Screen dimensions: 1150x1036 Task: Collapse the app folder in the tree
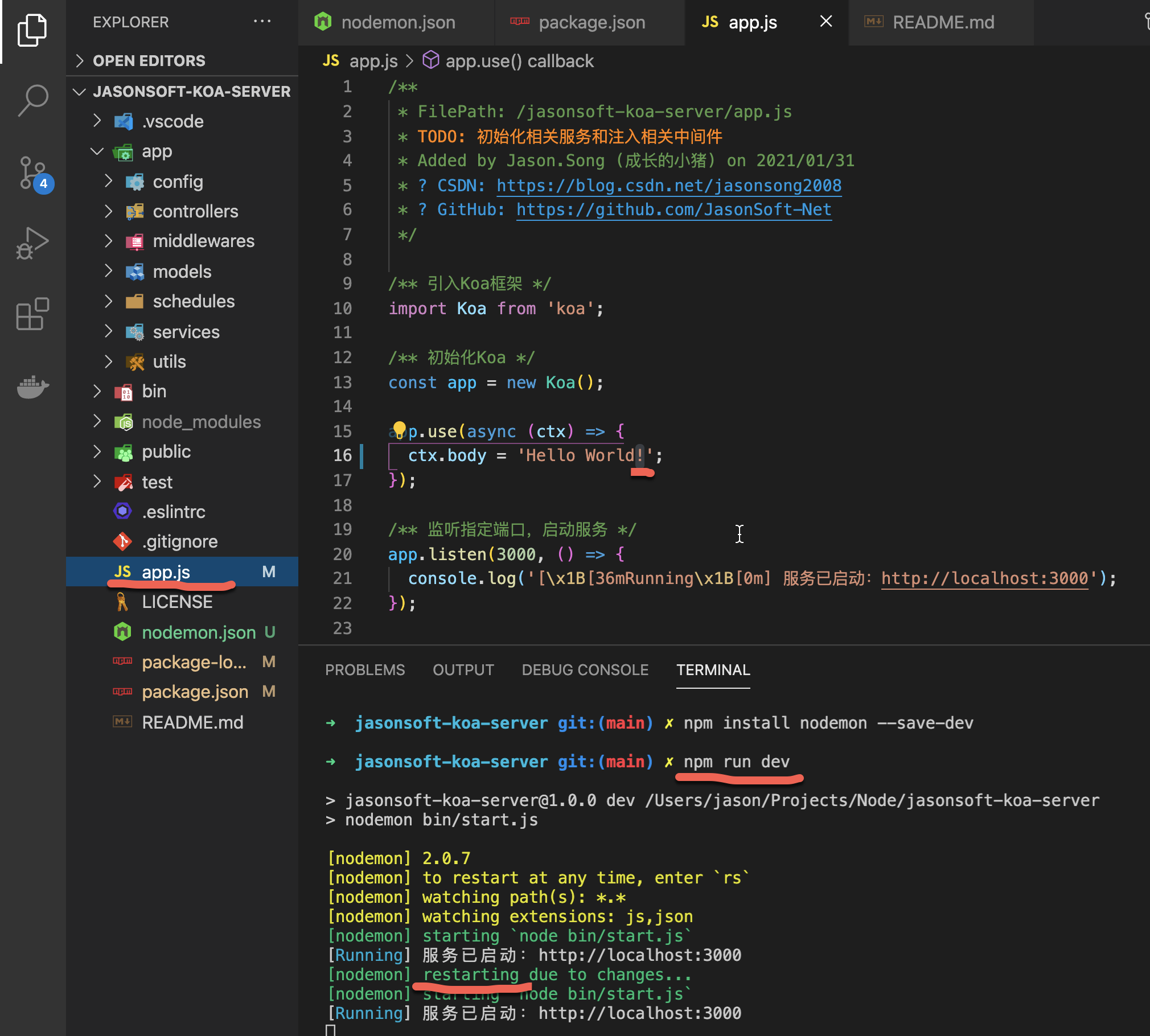pyautogui.click(x=98, y=151)
